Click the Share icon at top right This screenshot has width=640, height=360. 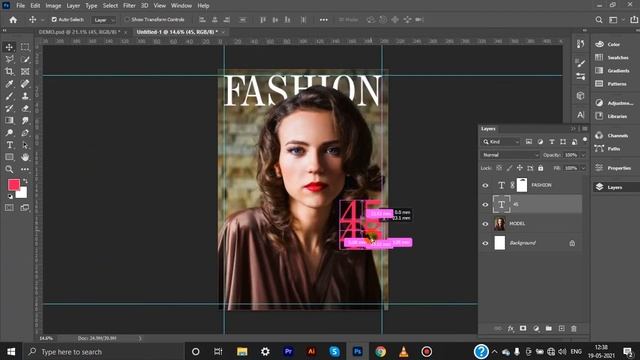click(633, 20)
